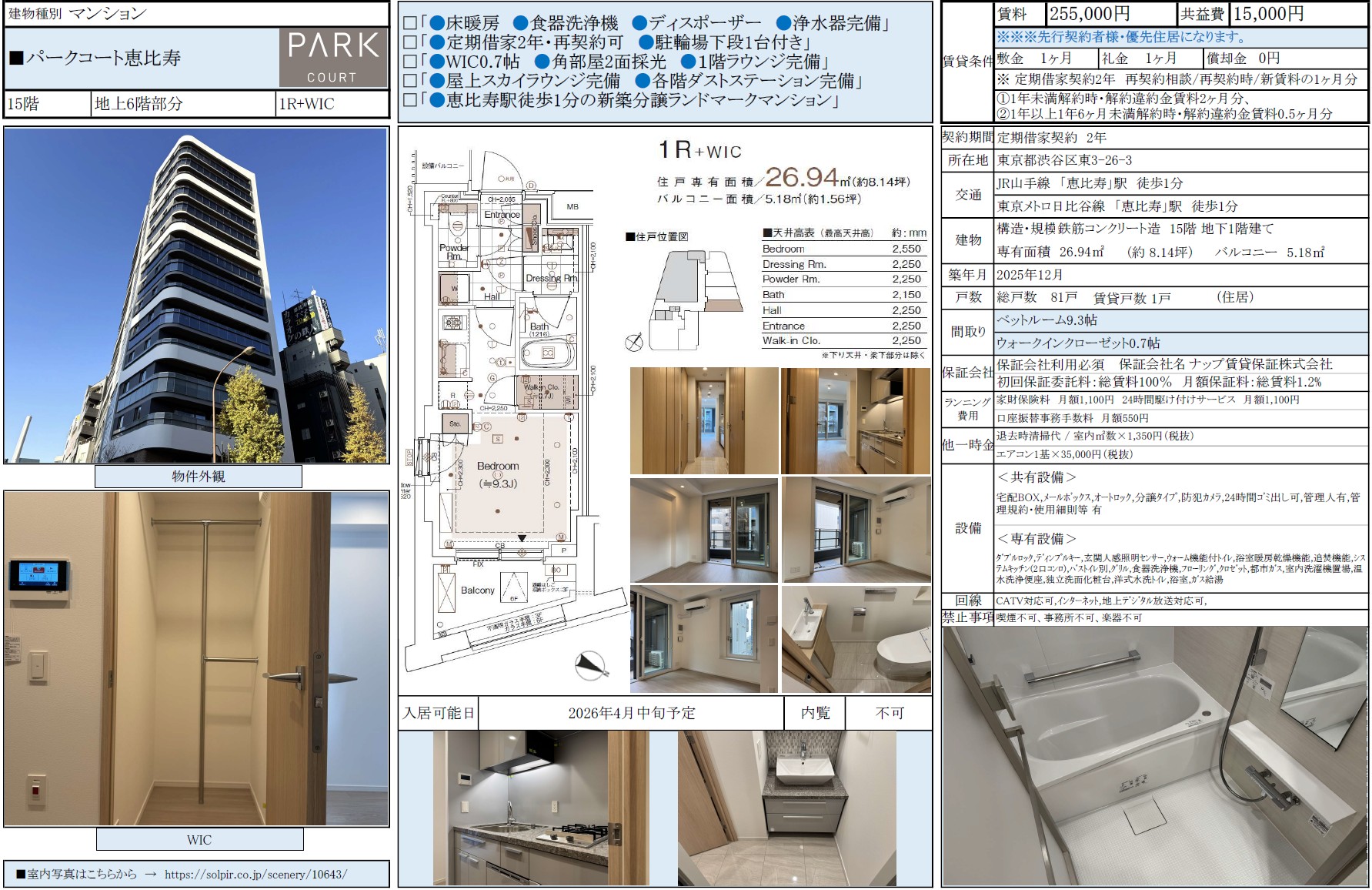The image size is (1372, 890).
Task: Click the PARK COURT logo
Action: tap(333, 58)
